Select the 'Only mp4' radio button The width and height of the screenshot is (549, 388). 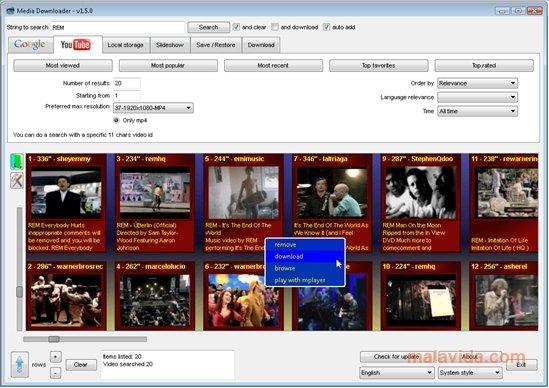tap(116, 120)
